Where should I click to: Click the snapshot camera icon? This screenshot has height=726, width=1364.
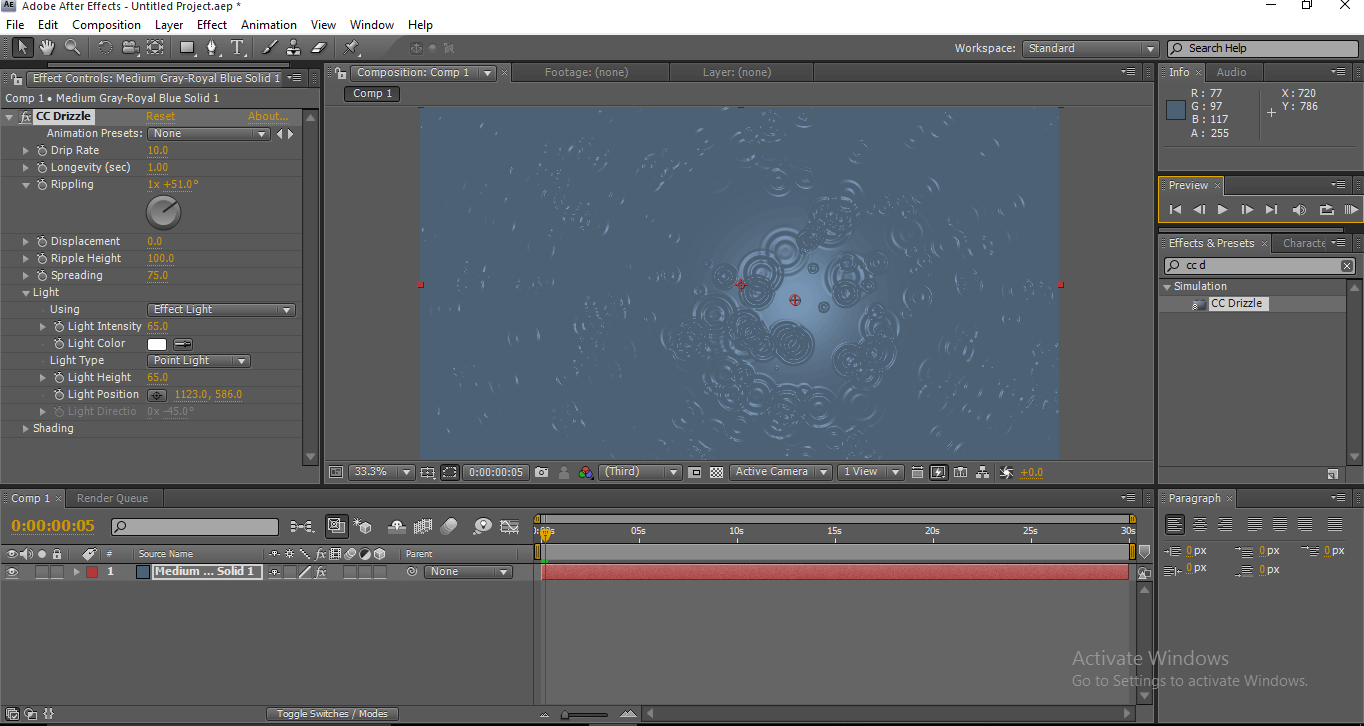point(542,472)
